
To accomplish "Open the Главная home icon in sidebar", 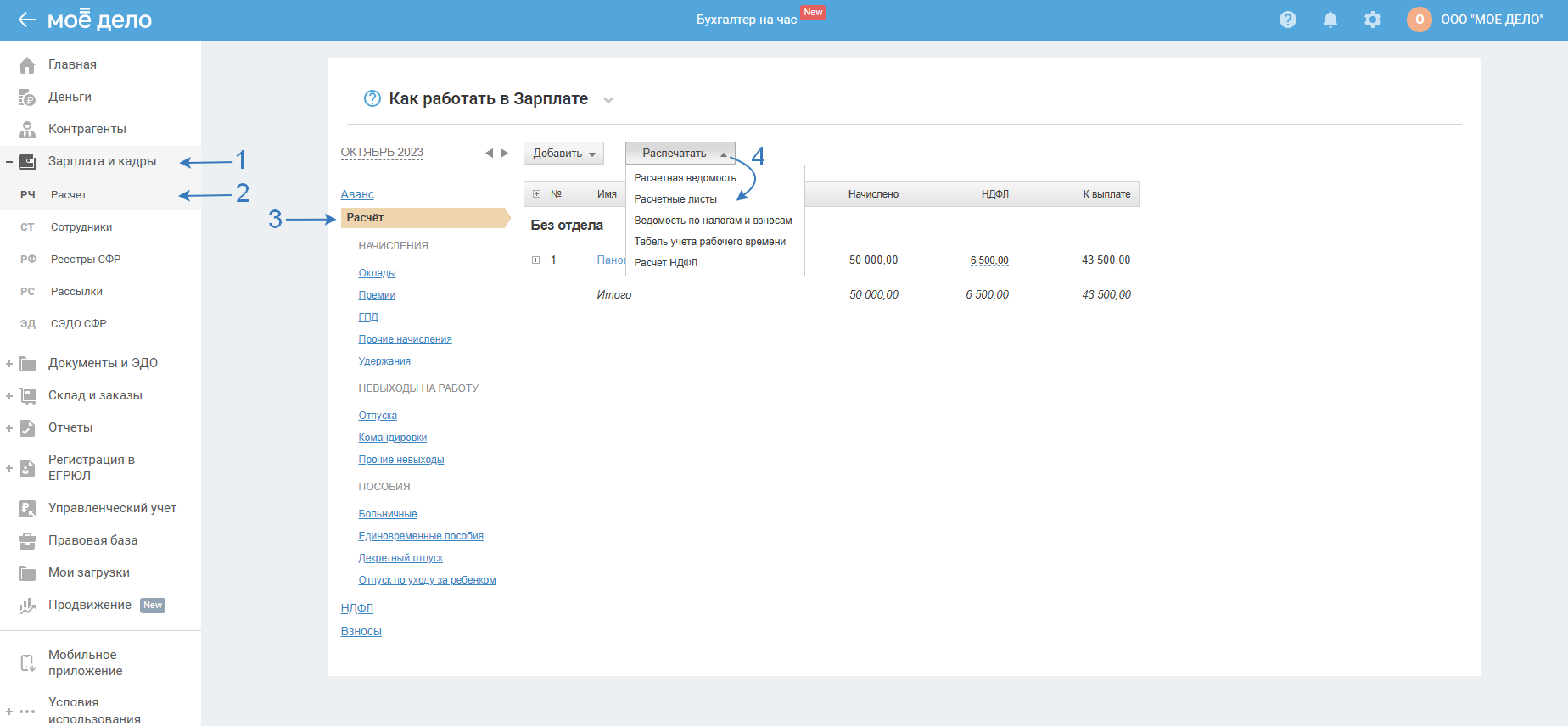I will point(27,65).
